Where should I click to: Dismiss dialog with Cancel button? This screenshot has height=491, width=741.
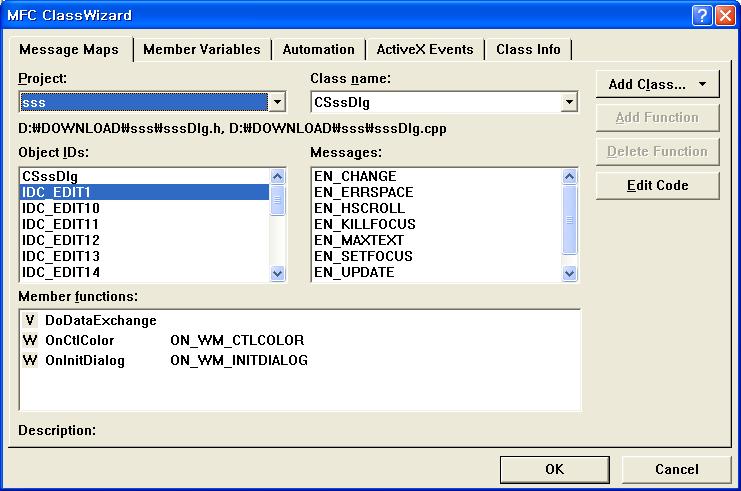676,469
